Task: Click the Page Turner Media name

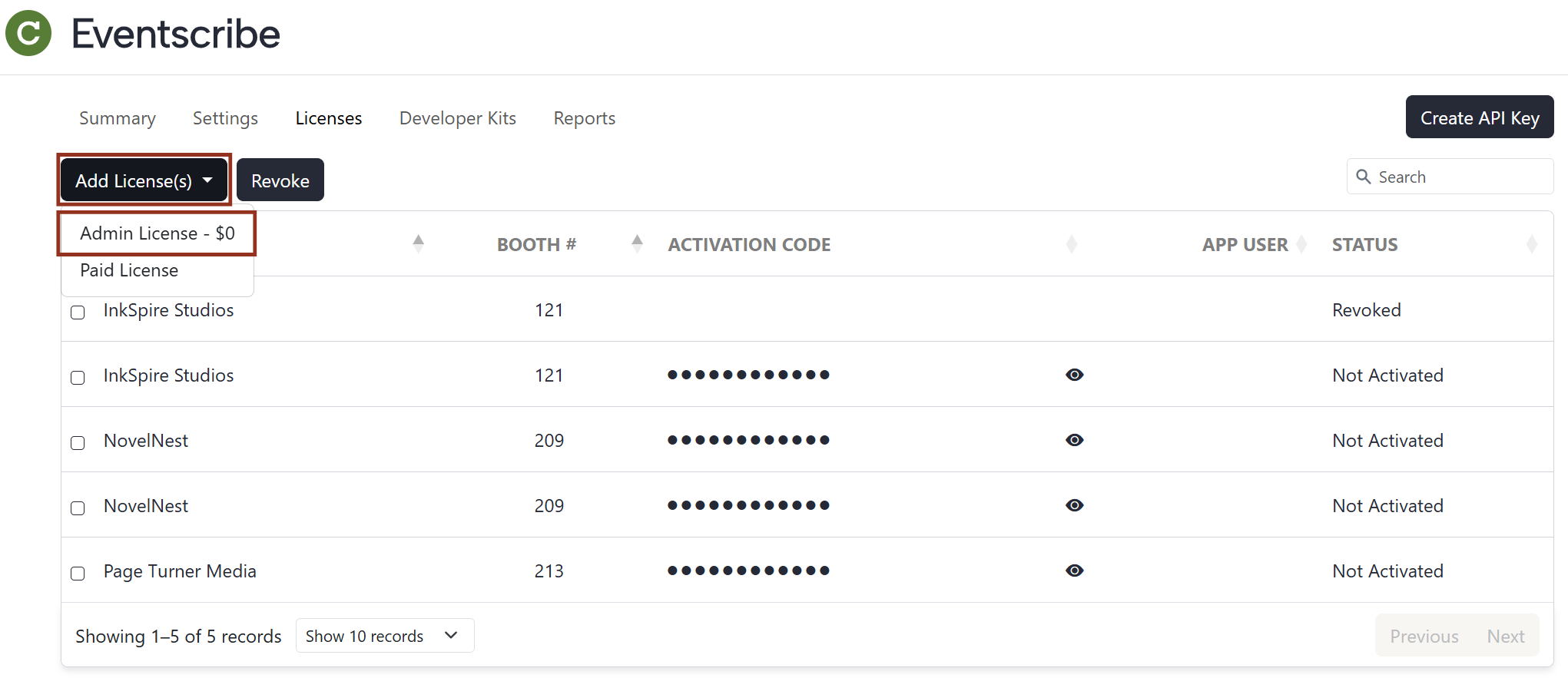Action: [180, 571]
